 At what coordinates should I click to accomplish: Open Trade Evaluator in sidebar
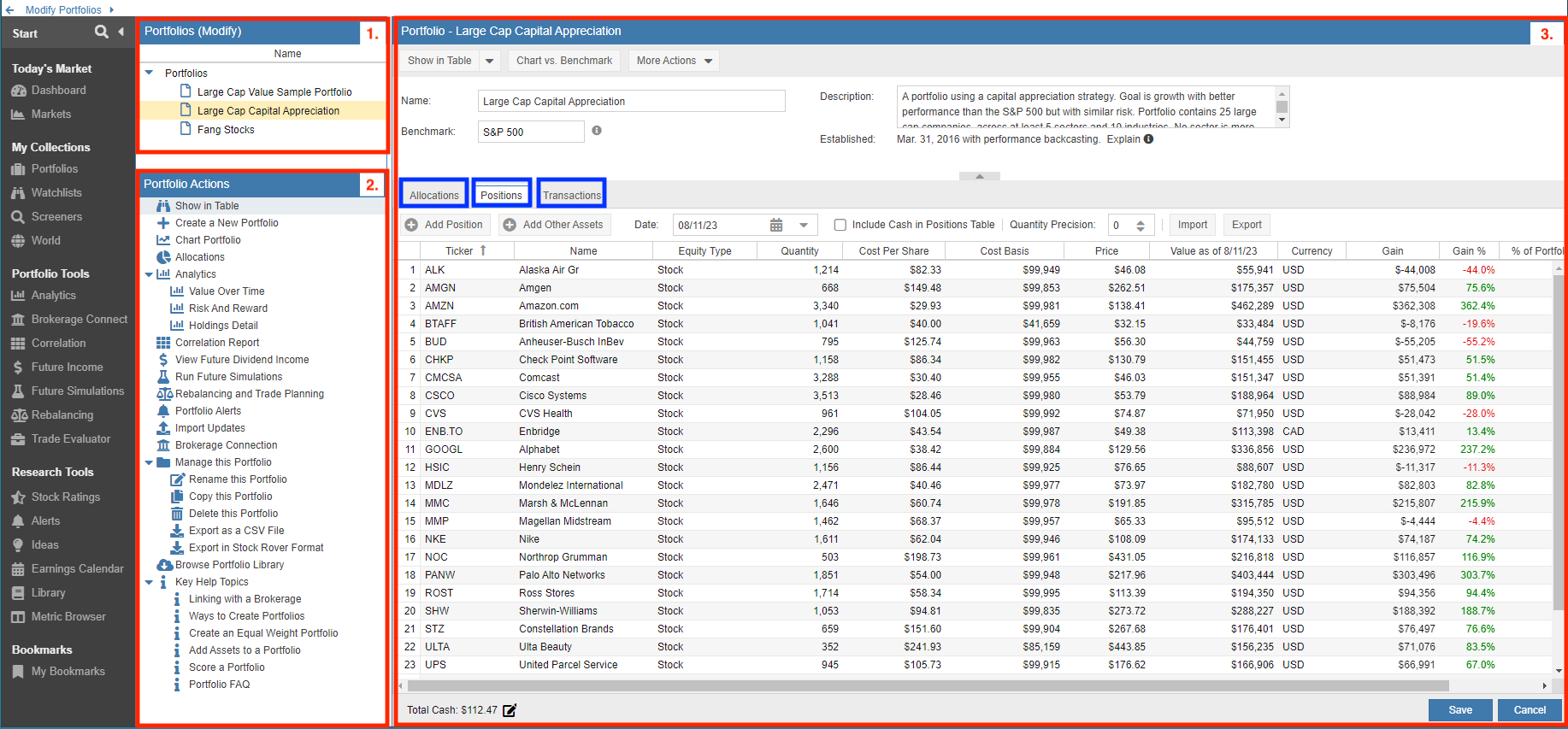point(71,439)
